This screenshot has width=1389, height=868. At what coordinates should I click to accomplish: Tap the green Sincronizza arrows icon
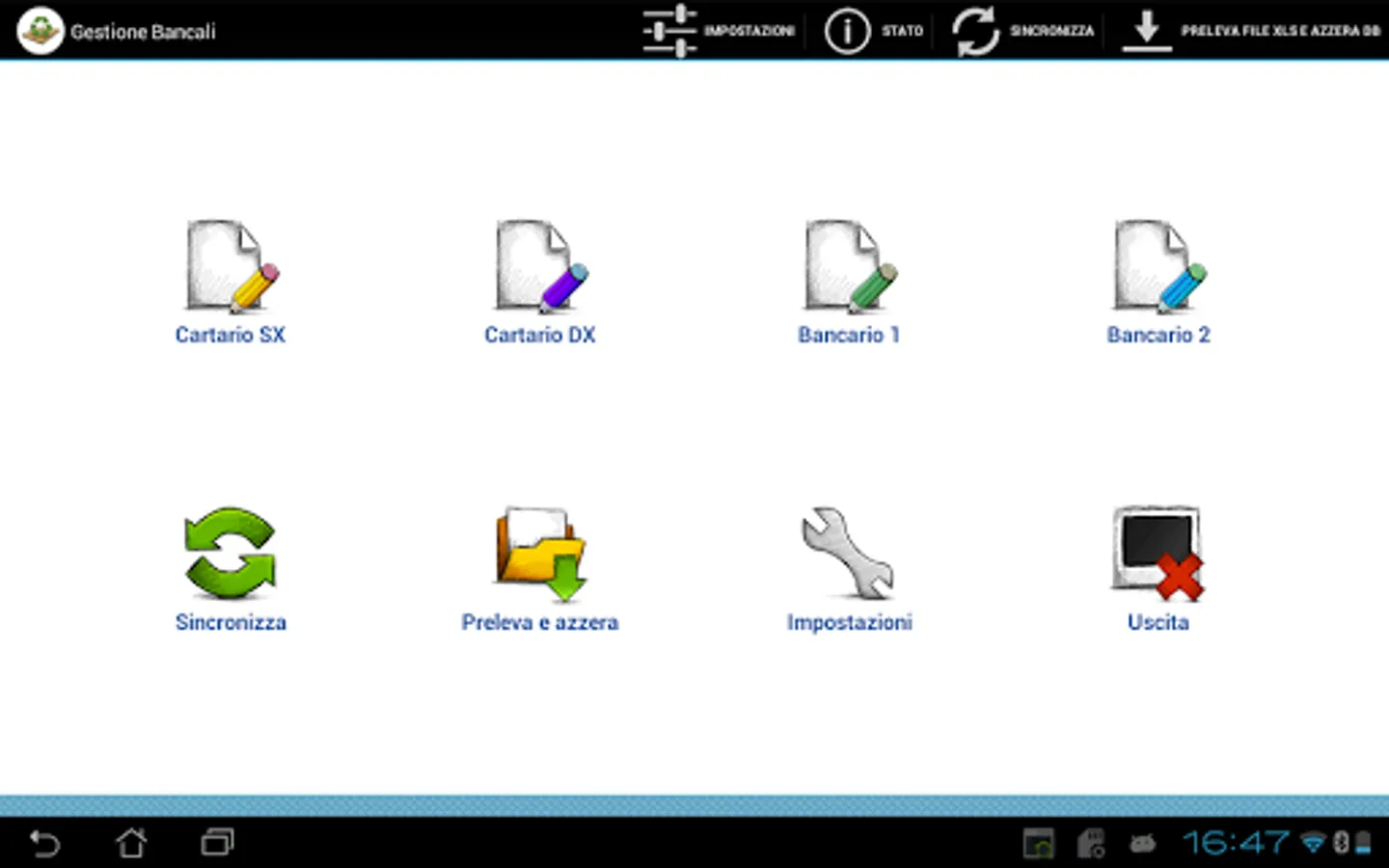pos(231,553)
